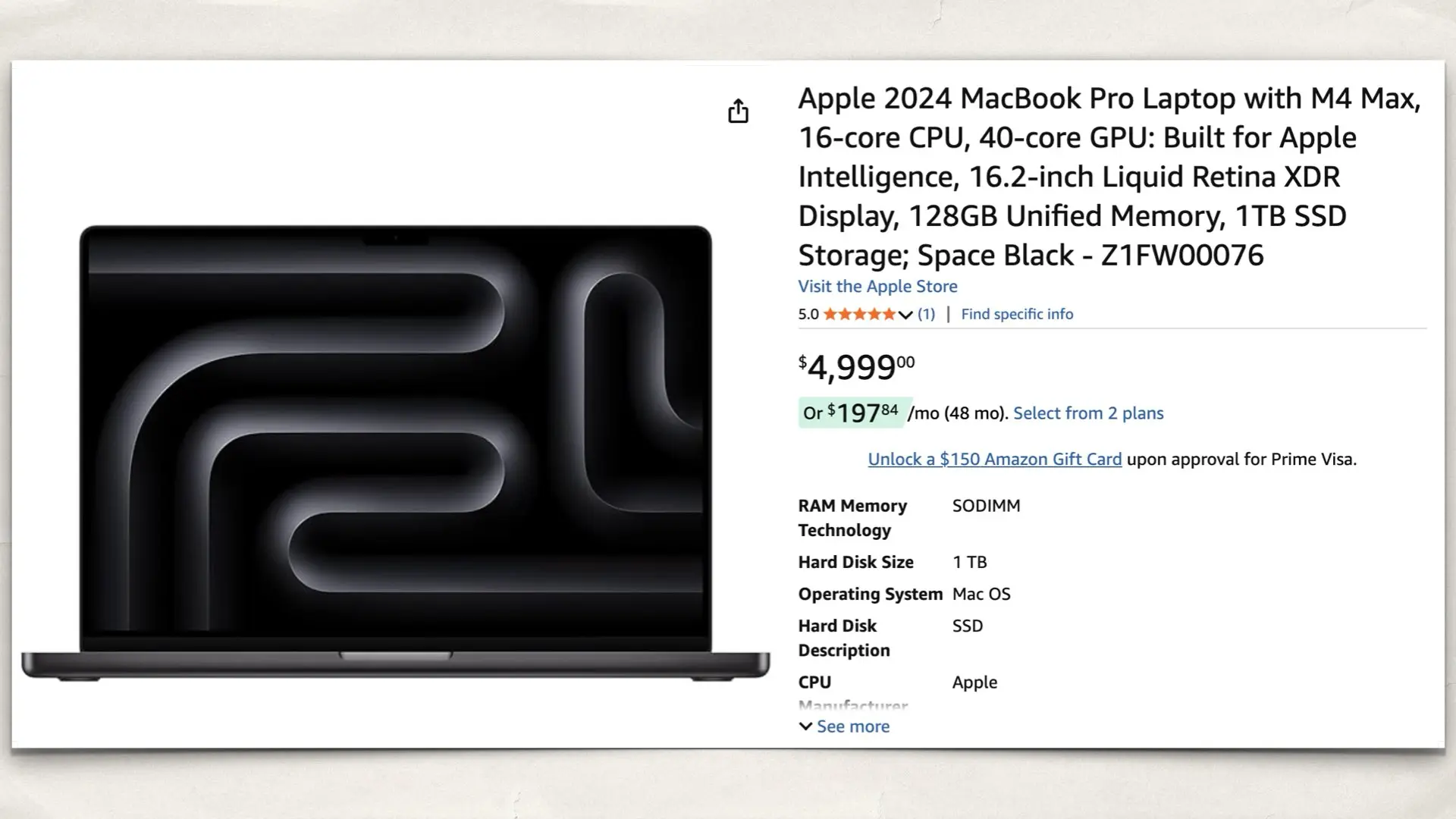The image size is (1456, 819).
Task: Open the $150 Amazon Gift Card offer
Action: click(x=994, y=459)
